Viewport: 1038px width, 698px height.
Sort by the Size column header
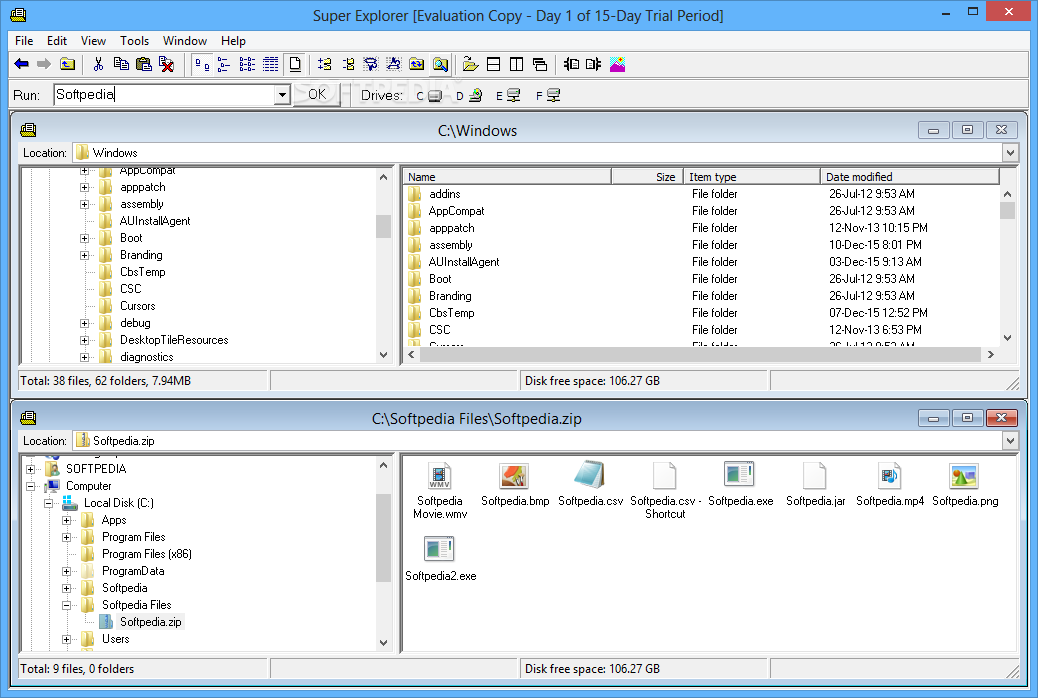647,177
